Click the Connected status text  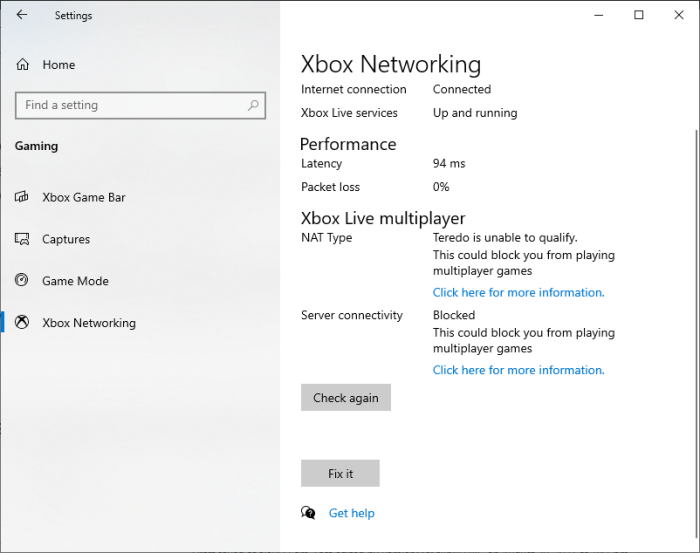pos(462,89)
